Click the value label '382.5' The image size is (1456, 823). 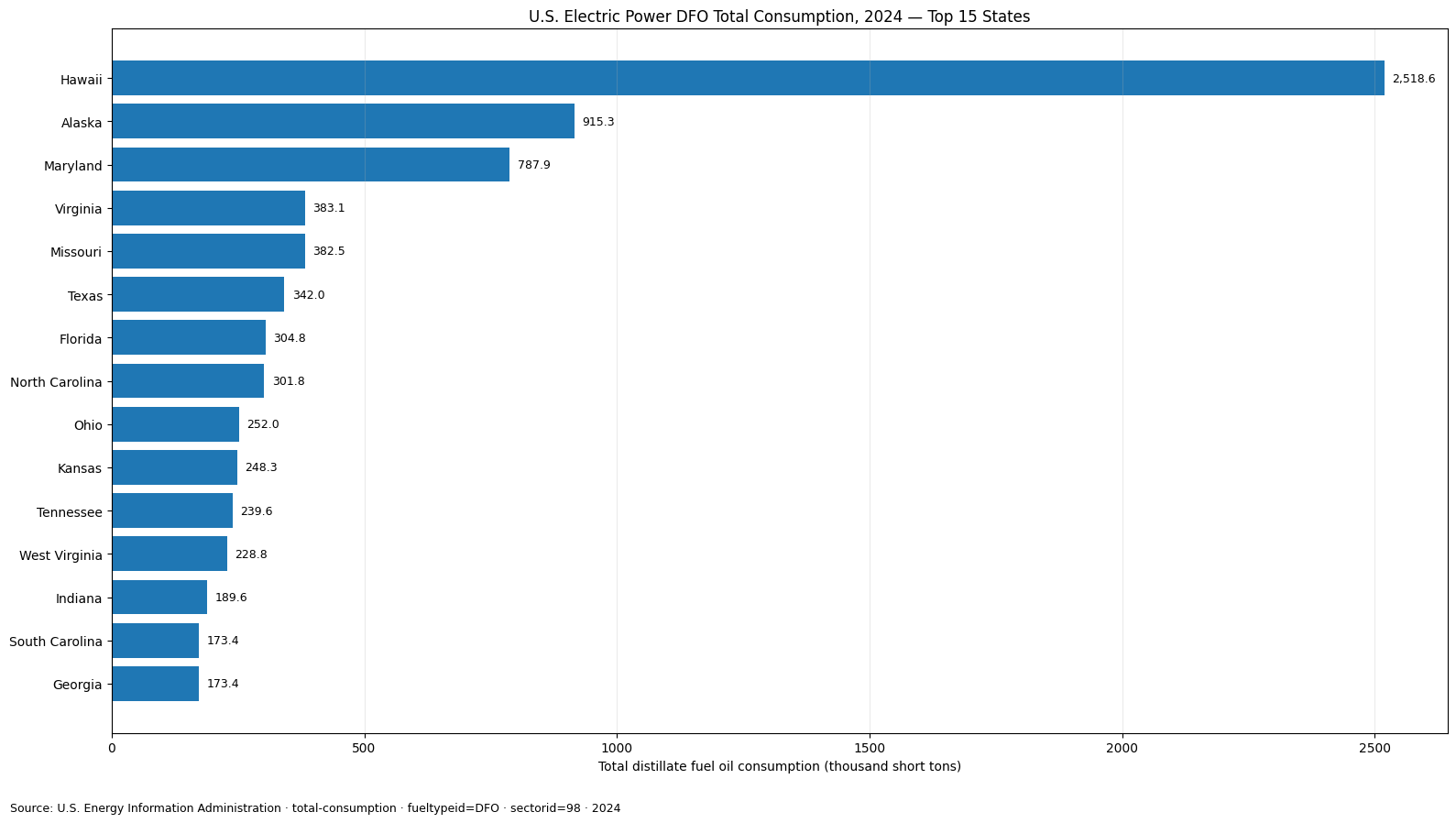(329, 251)
